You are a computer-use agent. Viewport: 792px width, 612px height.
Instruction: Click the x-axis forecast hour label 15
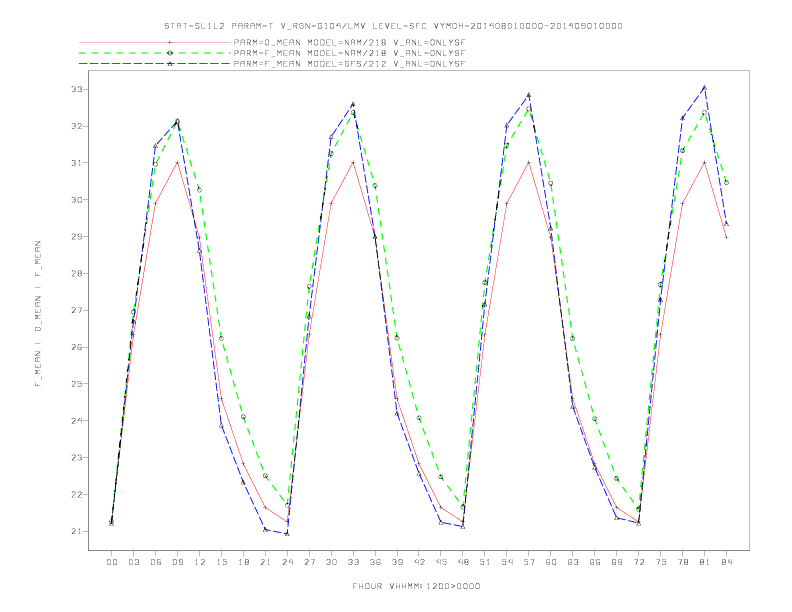pos(221,562)
